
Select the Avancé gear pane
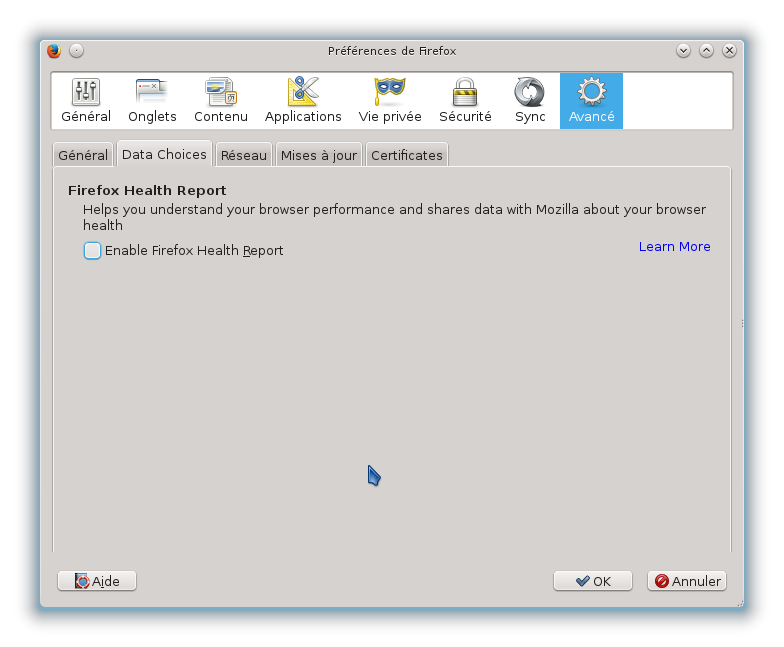(591, 100)
